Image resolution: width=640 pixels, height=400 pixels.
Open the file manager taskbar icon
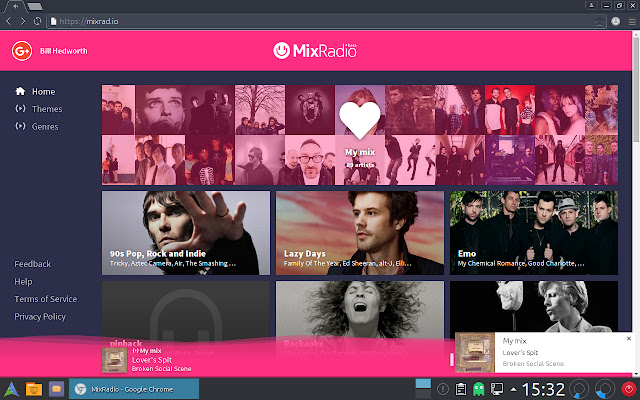pyautogui.click(x=34, y=389)
